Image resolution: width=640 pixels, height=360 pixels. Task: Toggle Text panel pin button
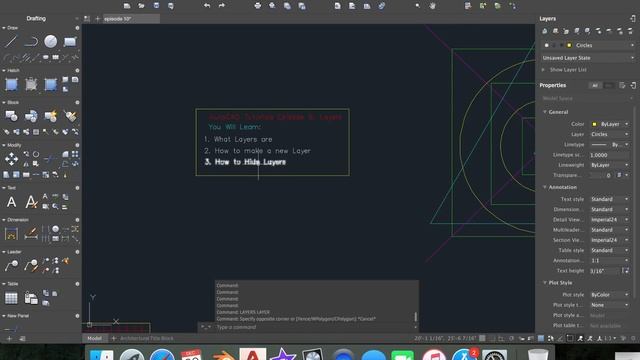point(77,188)
